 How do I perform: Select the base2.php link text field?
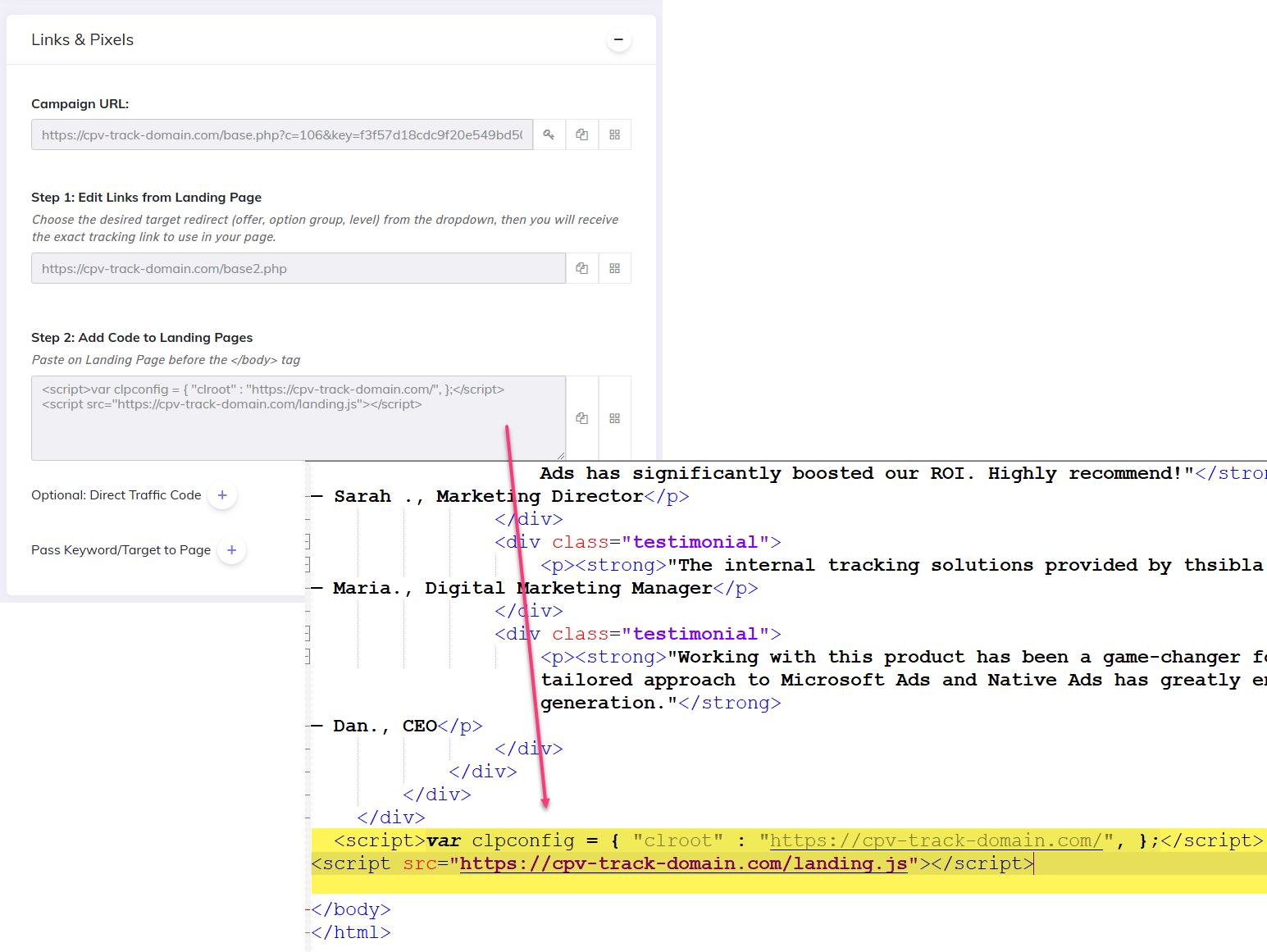[295, 268]
